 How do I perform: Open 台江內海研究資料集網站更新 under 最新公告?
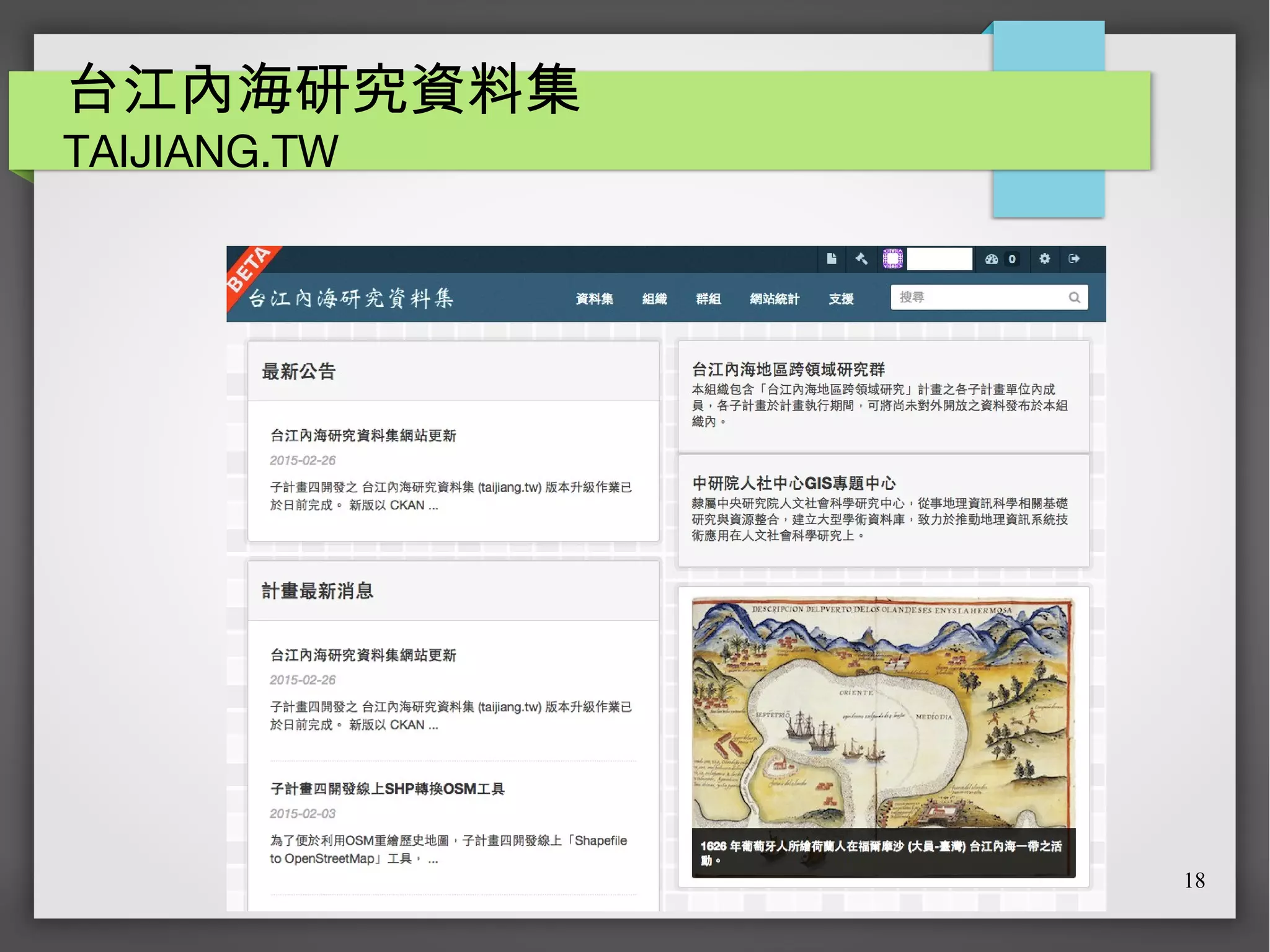(x=363, y=435)
